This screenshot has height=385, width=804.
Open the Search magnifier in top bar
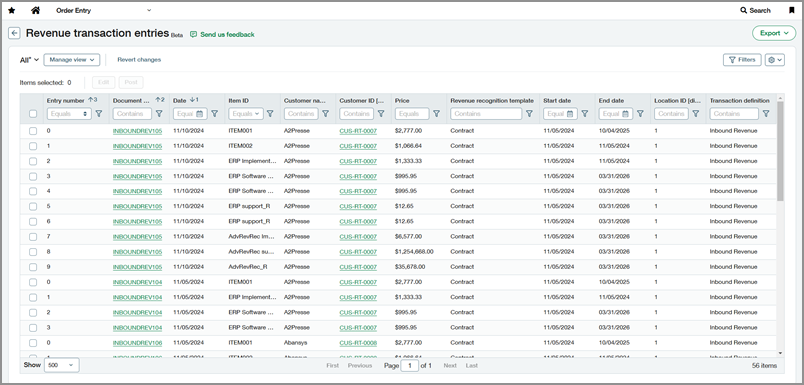tap(744, 10)
